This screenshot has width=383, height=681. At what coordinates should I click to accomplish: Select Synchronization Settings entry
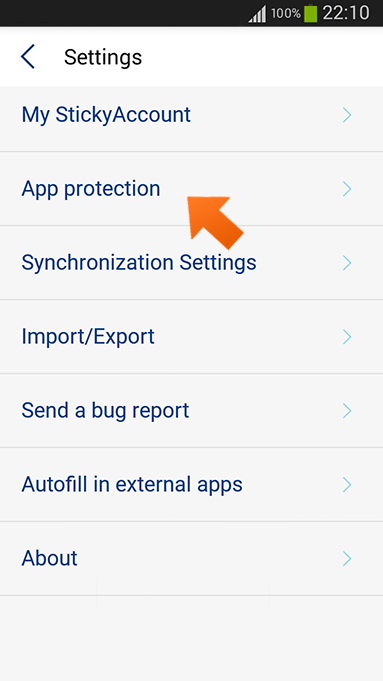tap(192, 263)
